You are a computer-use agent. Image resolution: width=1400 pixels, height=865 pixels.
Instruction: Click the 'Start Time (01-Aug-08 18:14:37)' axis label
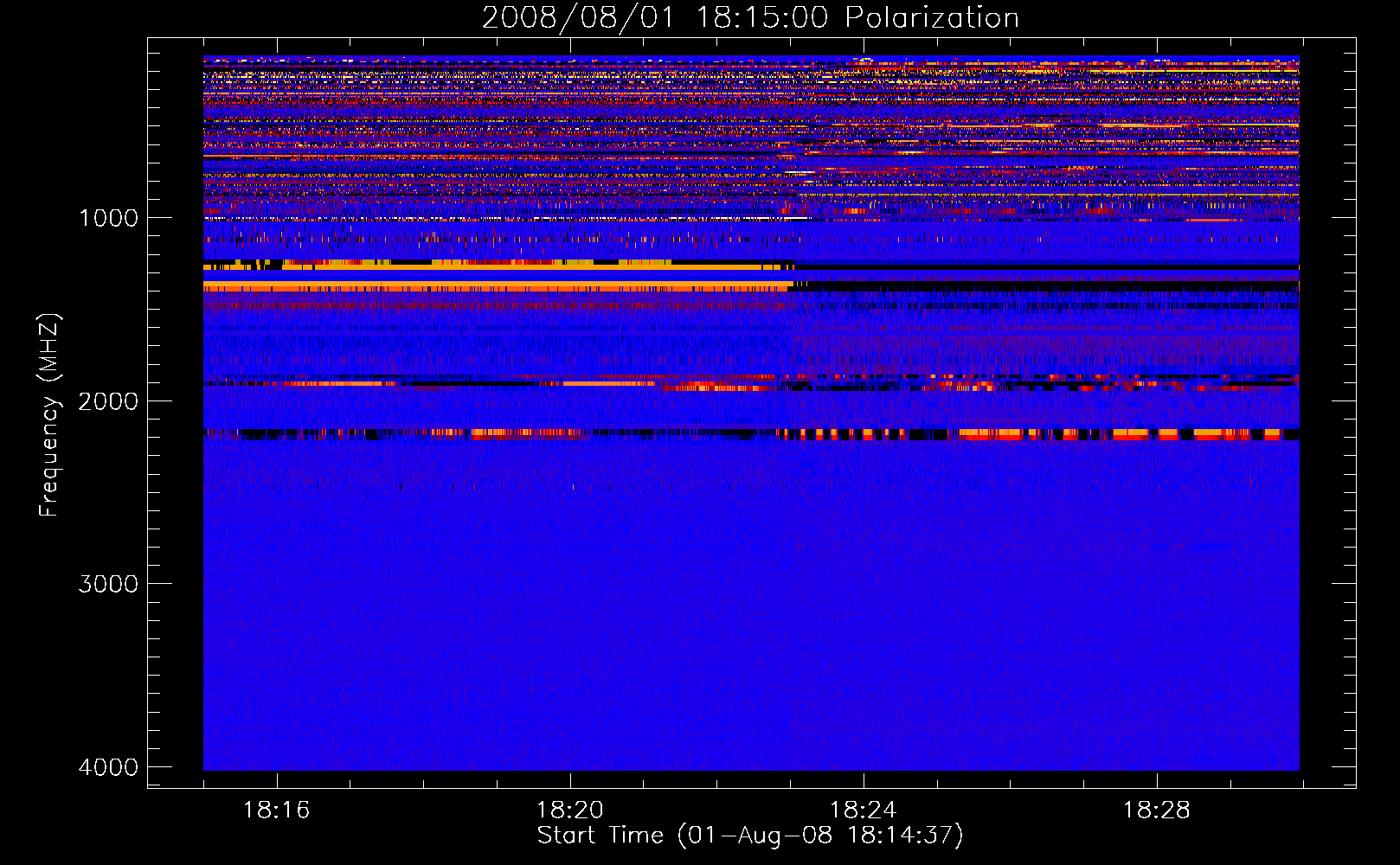tap(750, 836)
